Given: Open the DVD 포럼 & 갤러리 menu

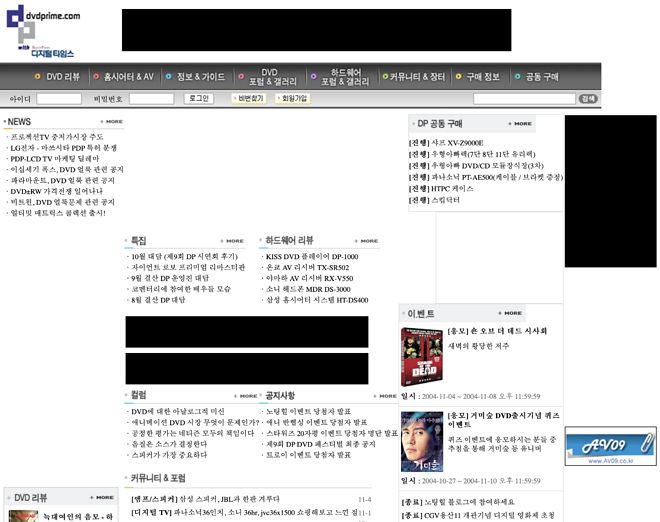Looking at the screenshot, I should coord(272,77).
